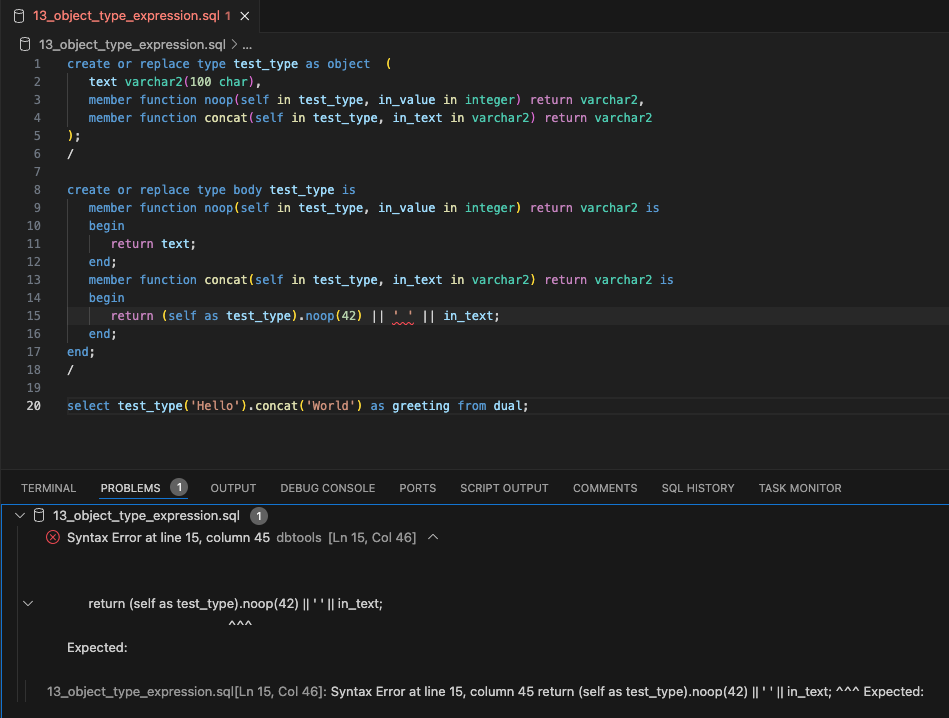Screen dimensions: 949x718
Task: Click the red error icon in the Problems panel
Action: click(x=52, y=537)
